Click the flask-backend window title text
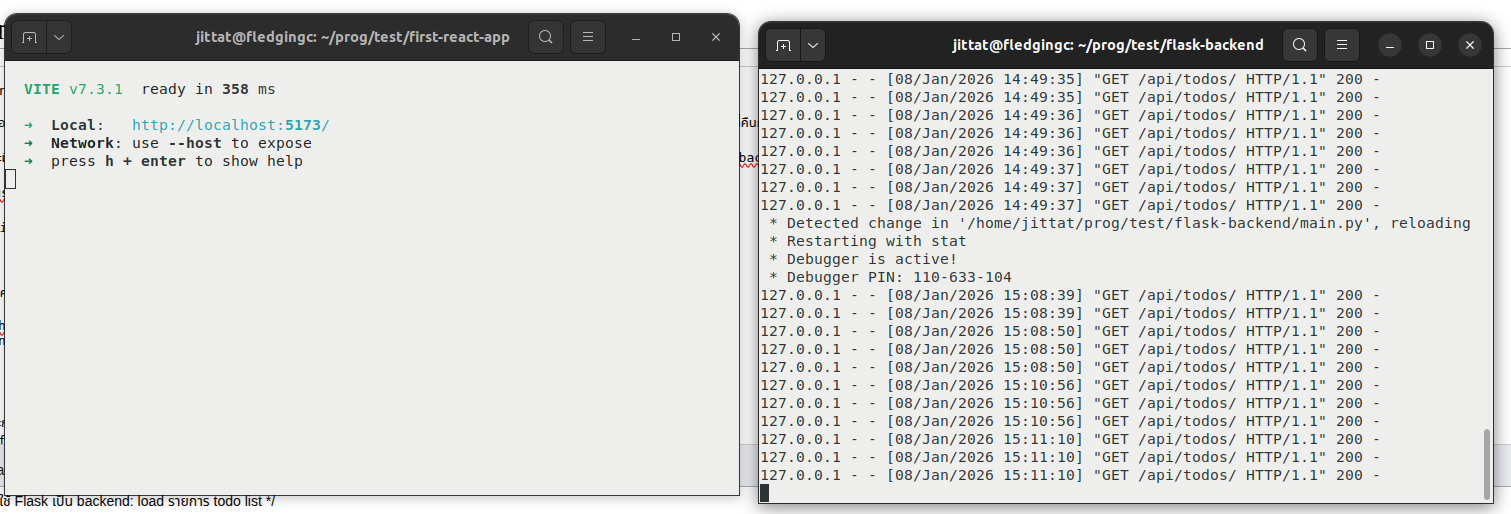The image size is (1511, 514). pyautogui.click(x=1108, y=45)
